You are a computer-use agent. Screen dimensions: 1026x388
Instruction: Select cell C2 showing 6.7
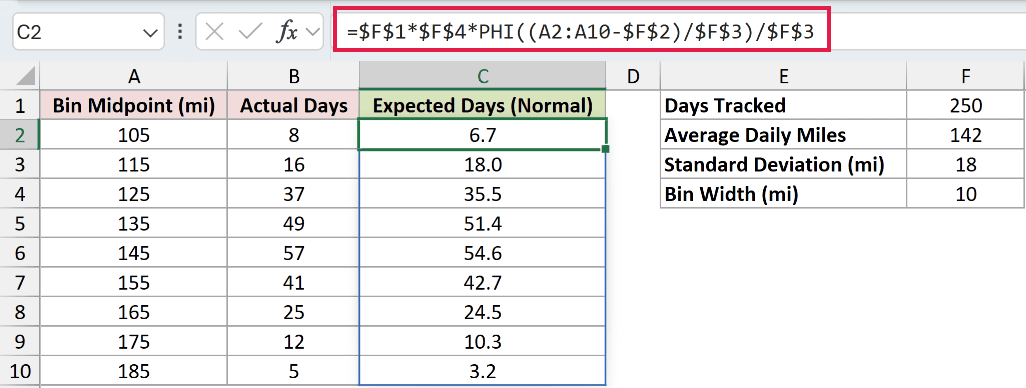point(482,134)
